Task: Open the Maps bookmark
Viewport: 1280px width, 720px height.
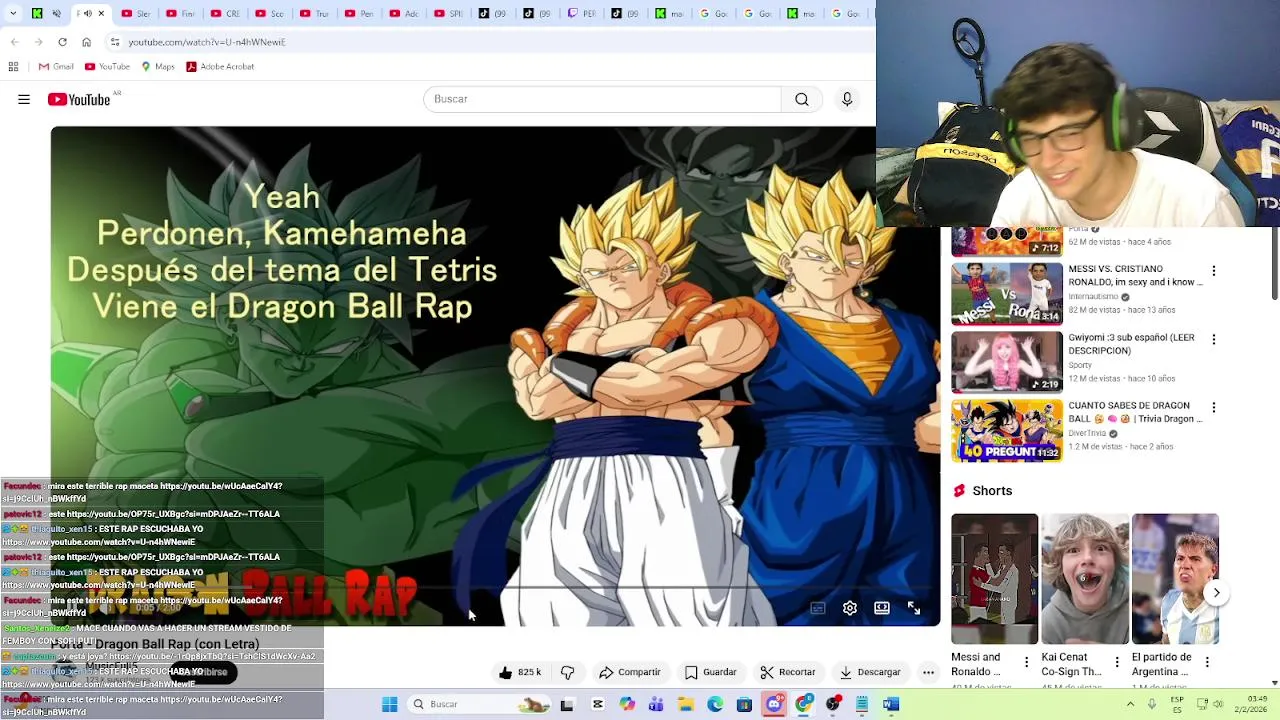Action: [x=158, y=67]
